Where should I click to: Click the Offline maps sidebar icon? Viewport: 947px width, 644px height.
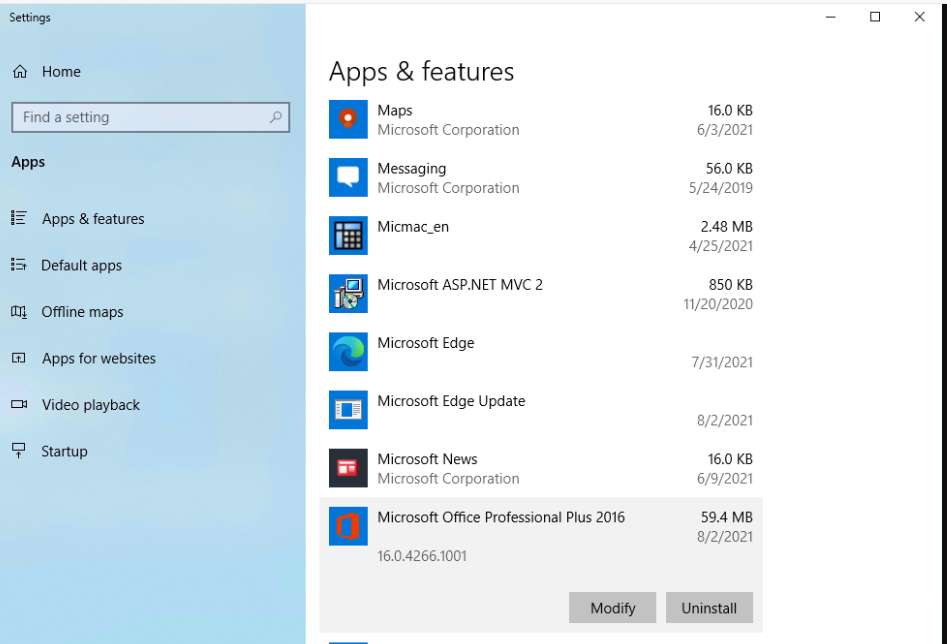19,311
